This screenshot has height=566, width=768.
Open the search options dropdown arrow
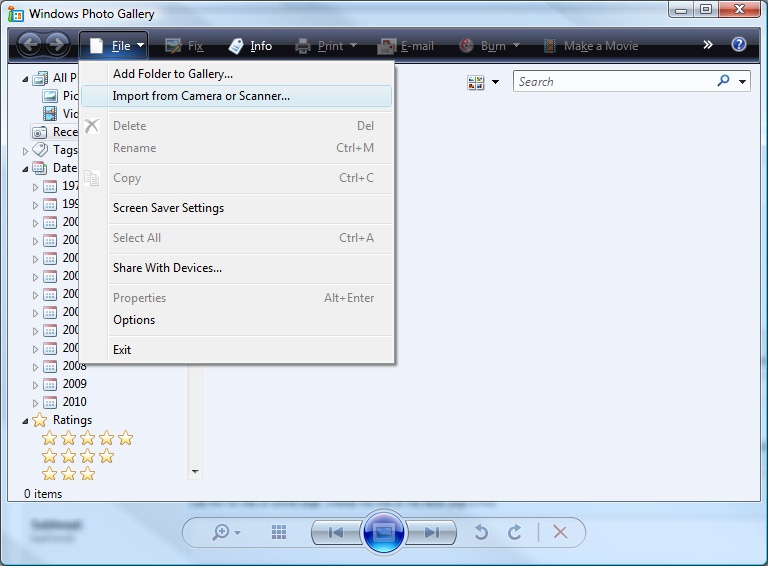coord(743,82)
